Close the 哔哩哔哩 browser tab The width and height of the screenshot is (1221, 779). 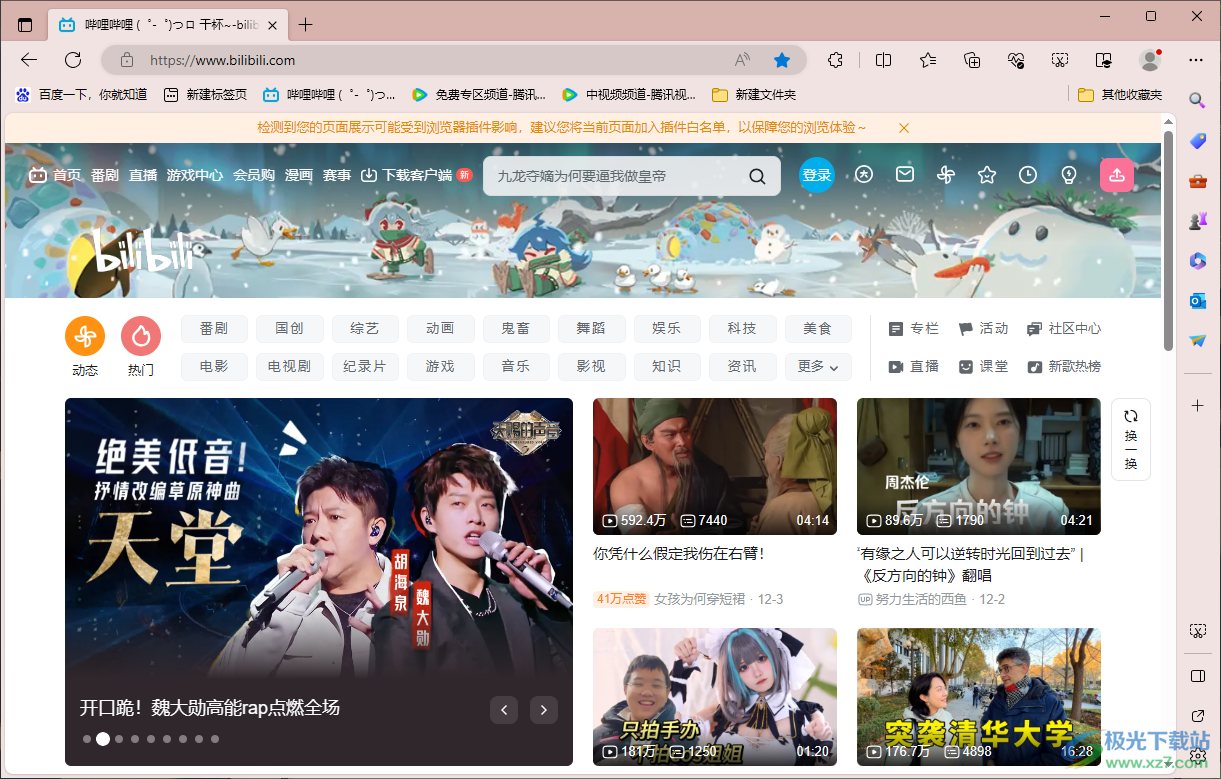pos(272,25)
